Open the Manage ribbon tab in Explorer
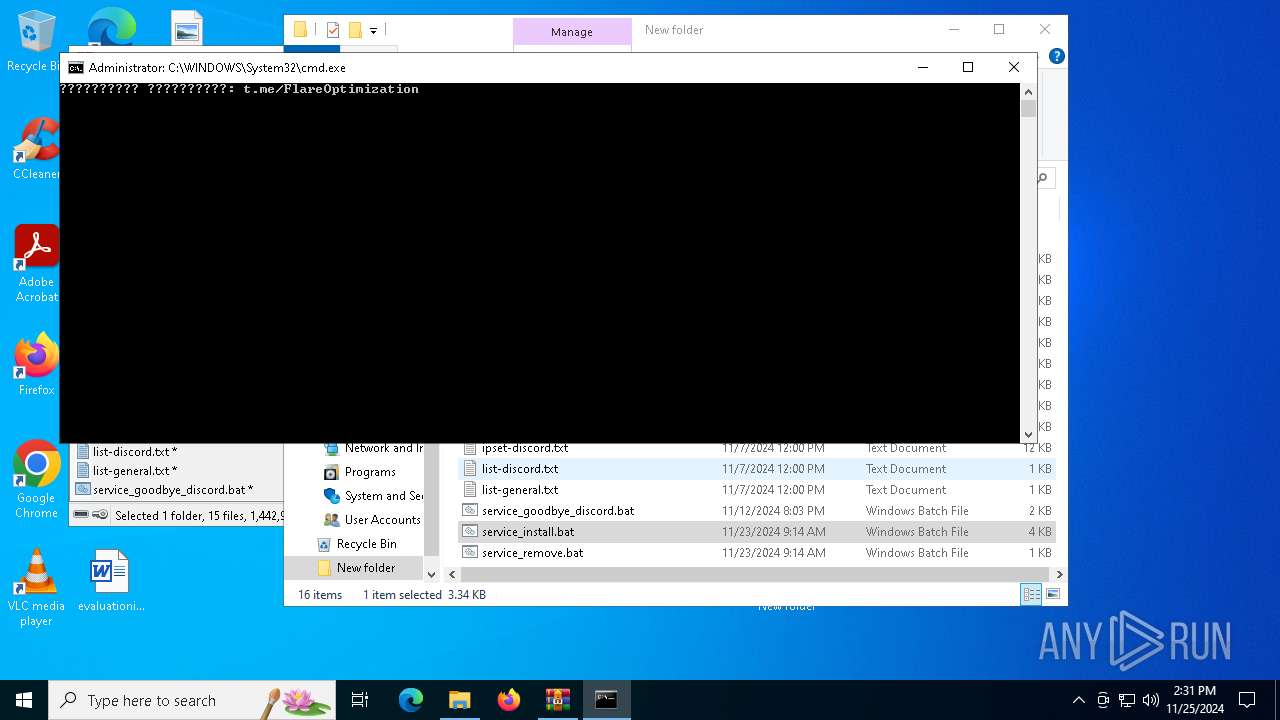The height and width of the screenshot is (720, 1280). [572, 32]
